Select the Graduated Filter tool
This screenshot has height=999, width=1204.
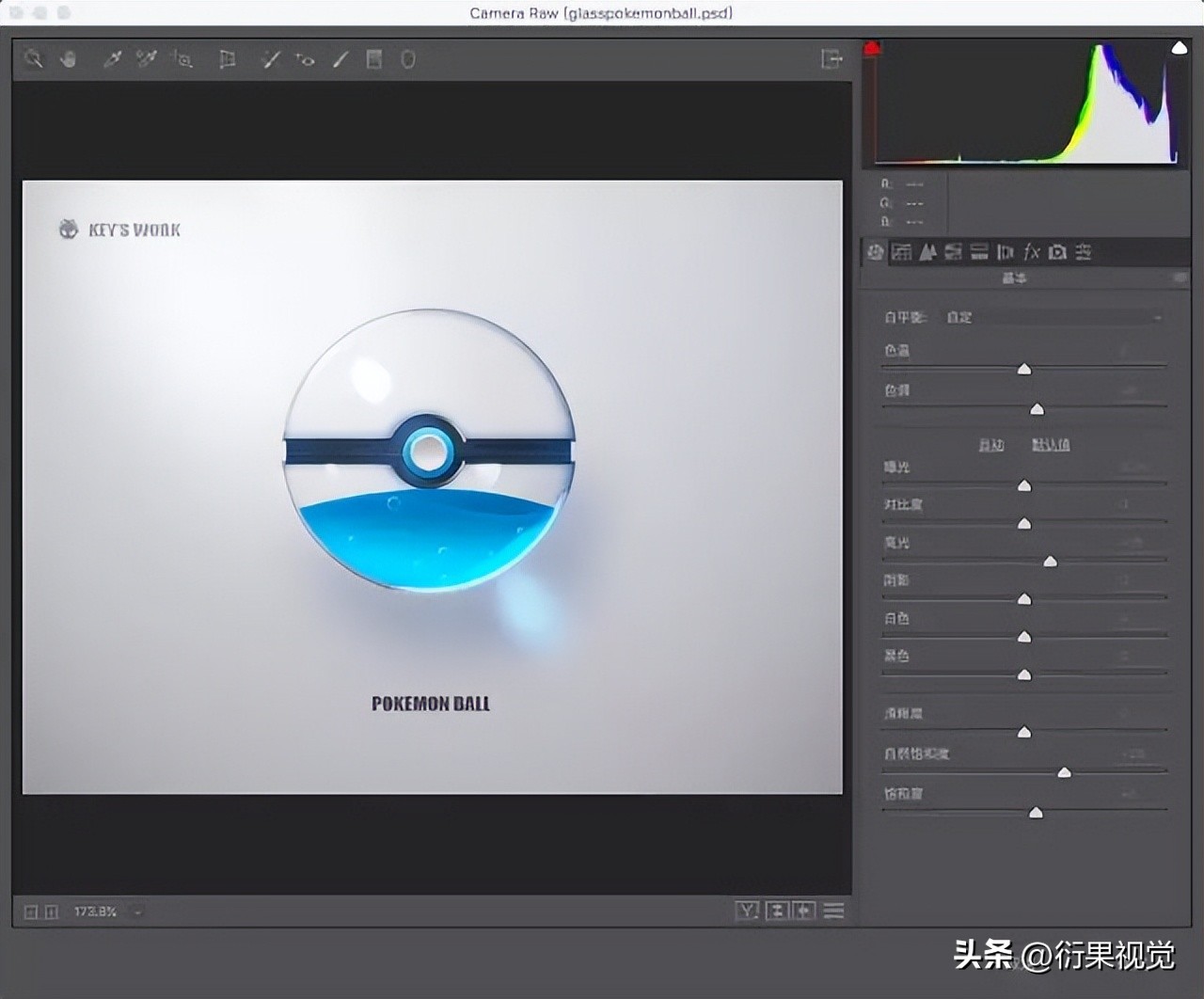click(374, 59)
